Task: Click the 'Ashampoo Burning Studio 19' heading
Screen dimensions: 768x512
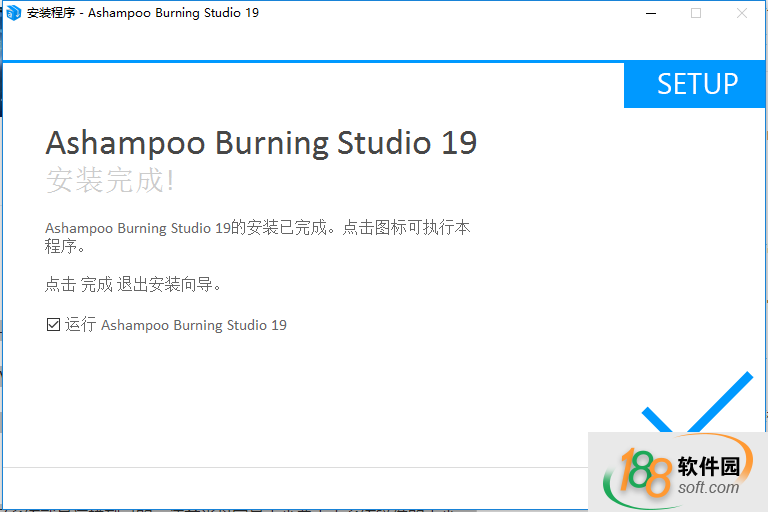Action: click(261, 143)
